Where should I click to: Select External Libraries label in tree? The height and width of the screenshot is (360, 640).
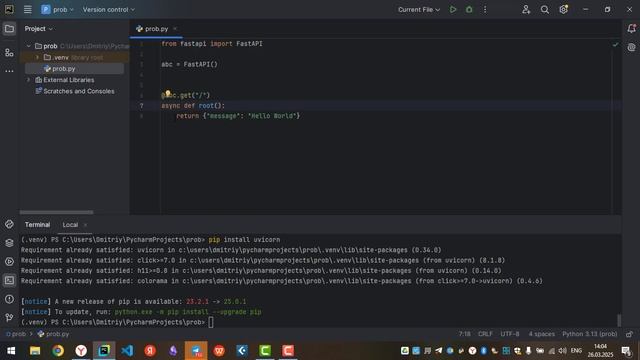pyautogui.click(x=69, y=80)
